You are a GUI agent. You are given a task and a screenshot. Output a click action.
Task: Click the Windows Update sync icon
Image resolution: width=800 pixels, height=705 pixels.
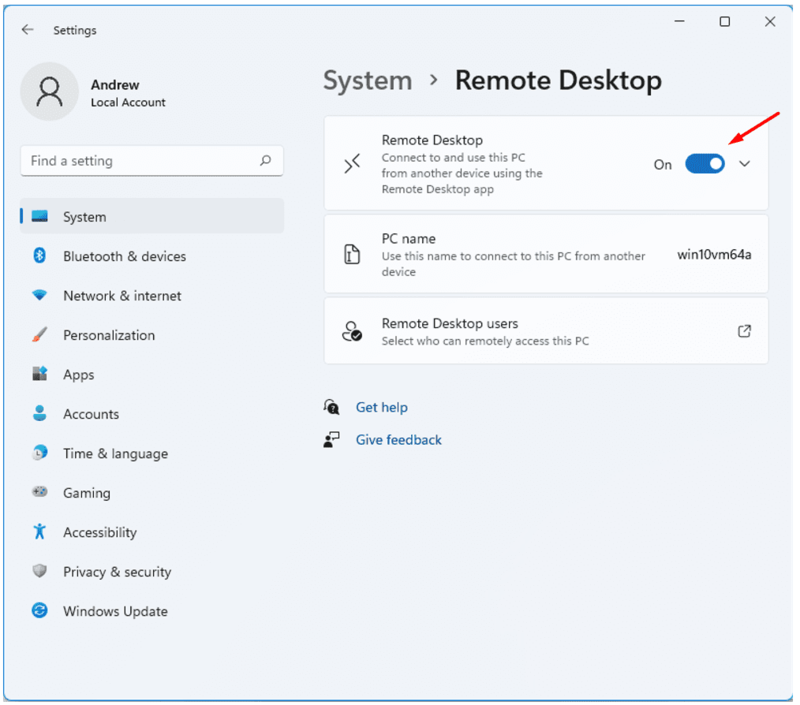[x=40, y=610]
